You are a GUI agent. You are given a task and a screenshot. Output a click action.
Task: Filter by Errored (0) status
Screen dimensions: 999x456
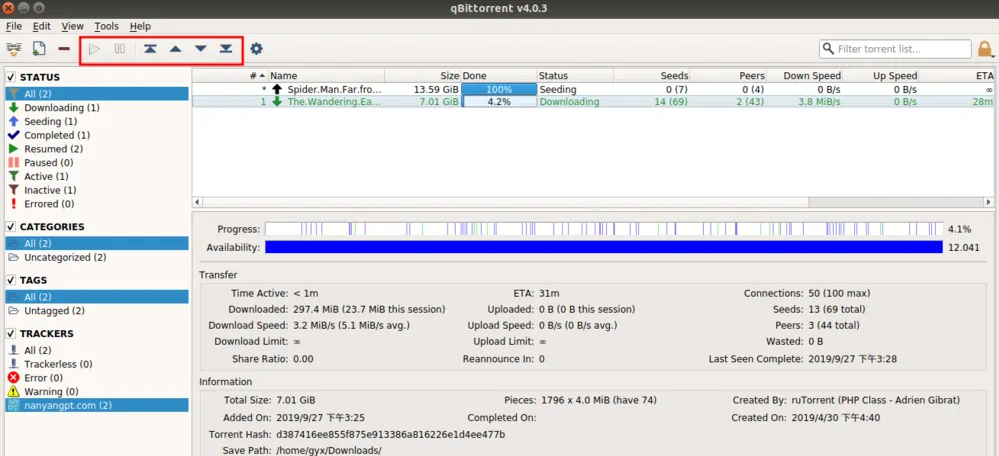click(x=97, y=204)
